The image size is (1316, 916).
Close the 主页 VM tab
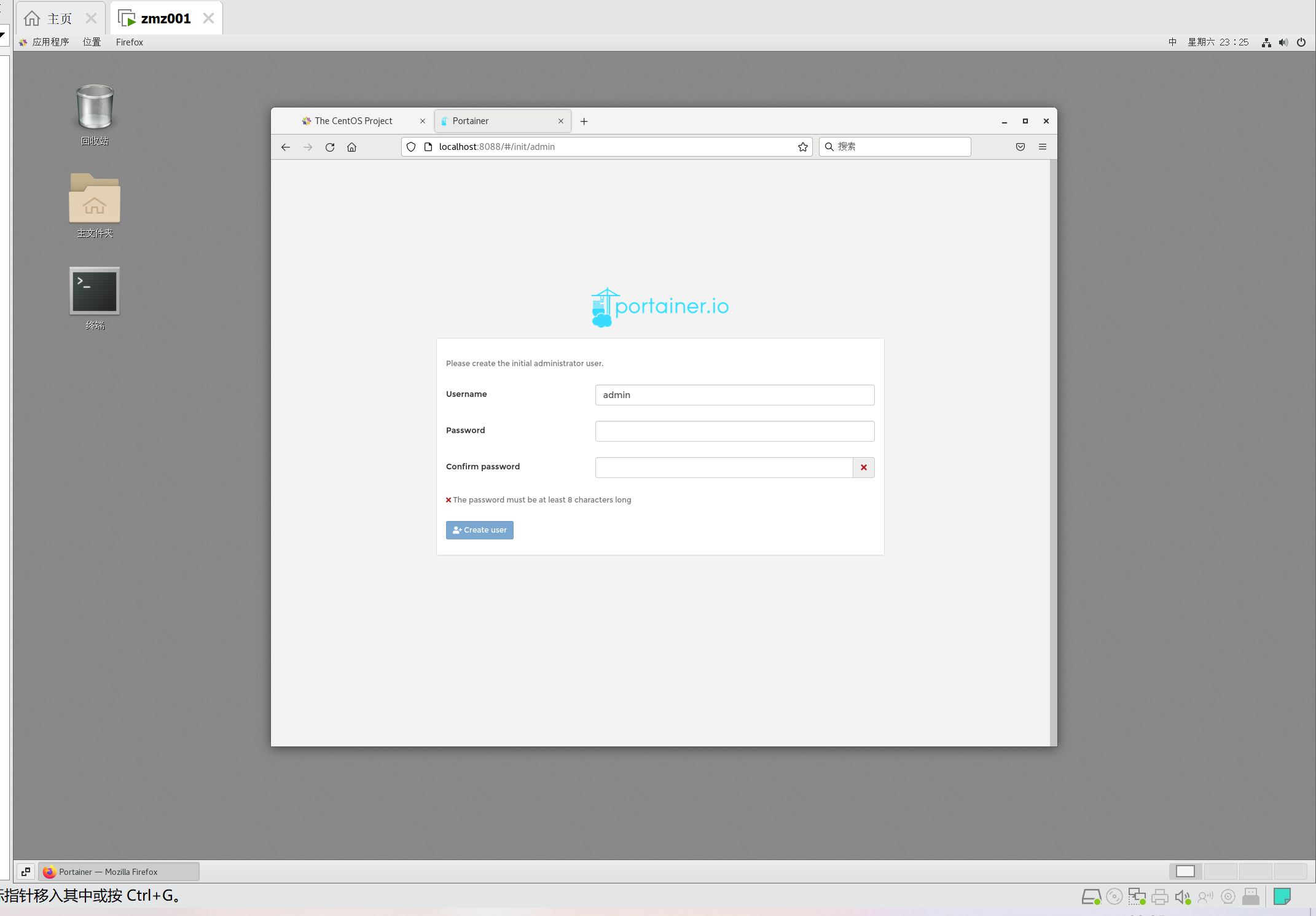coord(92,18)
